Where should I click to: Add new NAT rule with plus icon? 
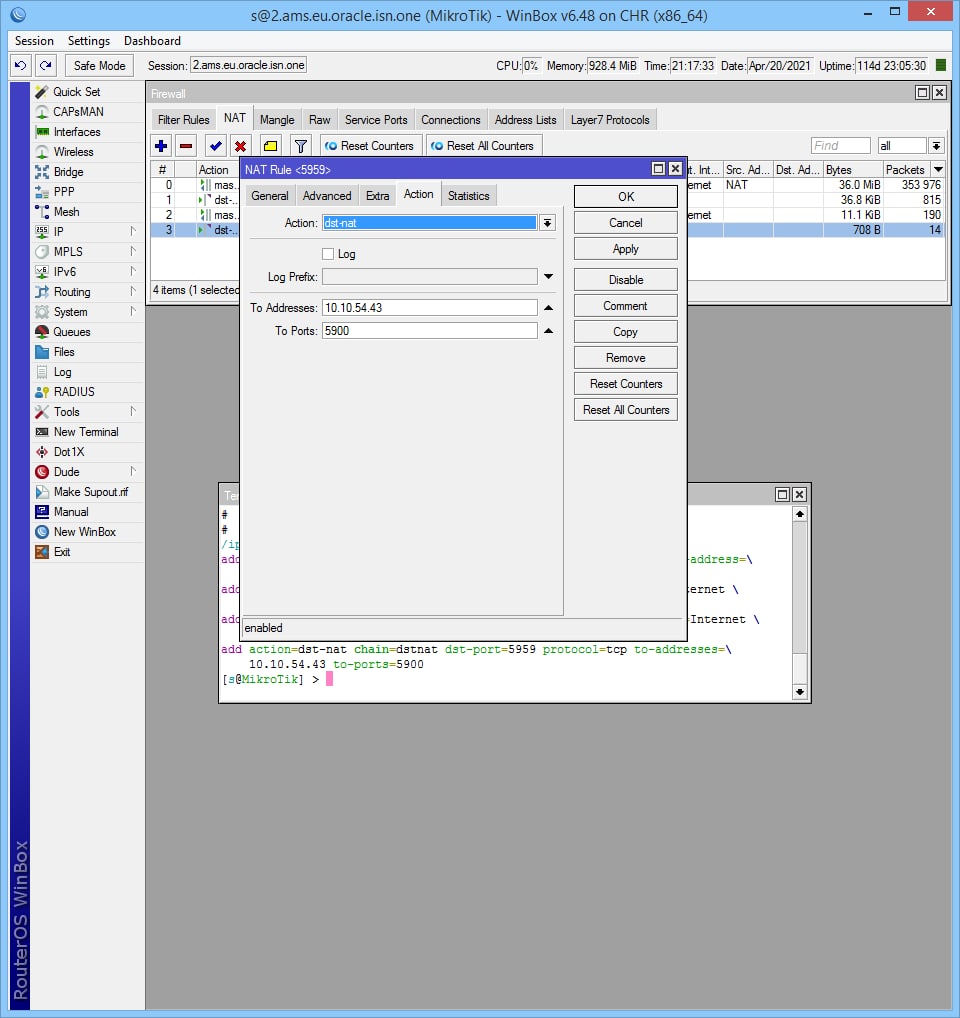tap(162, 146)
